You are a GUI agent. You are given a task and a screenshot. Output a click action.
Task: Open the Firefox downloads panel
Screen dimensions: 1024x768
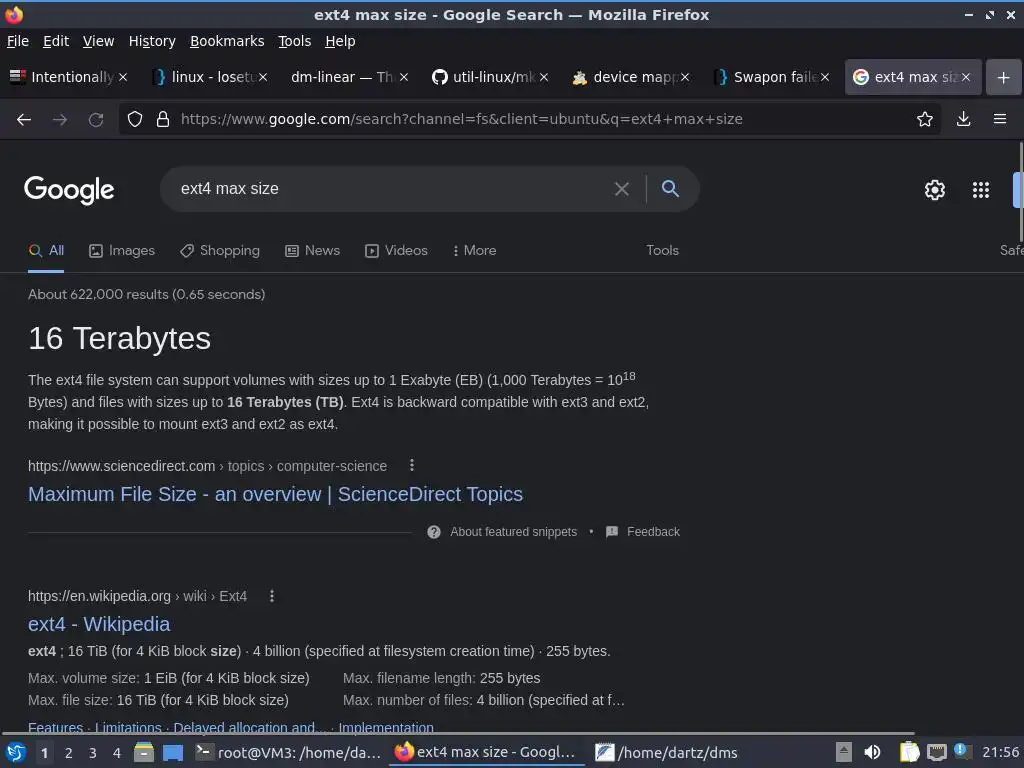tap(963, 119)
